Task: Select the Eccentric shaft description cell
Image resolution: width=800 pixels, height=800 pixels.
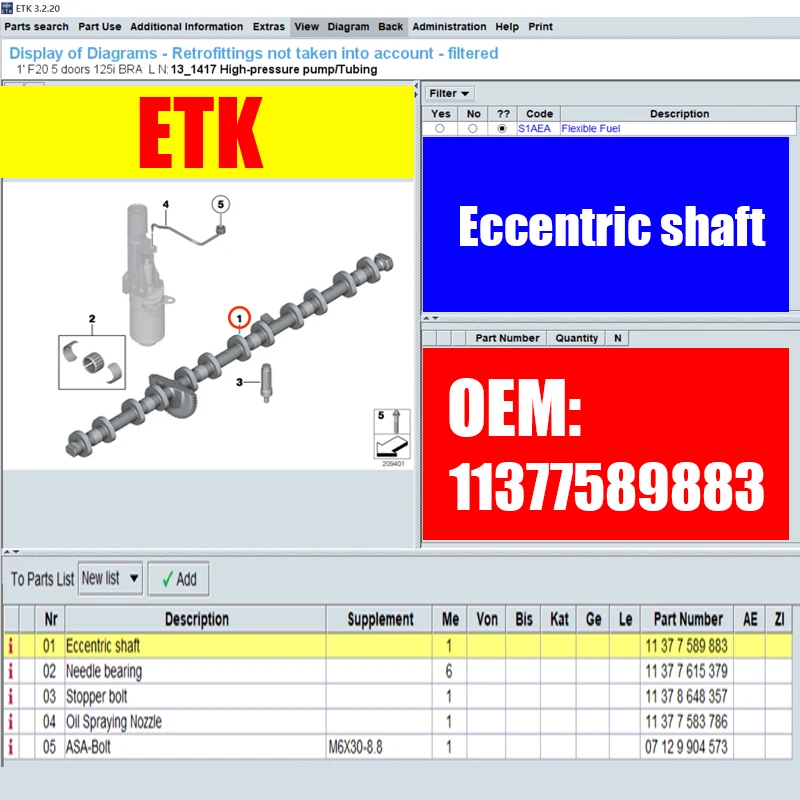Action: [x=195, y=646]
